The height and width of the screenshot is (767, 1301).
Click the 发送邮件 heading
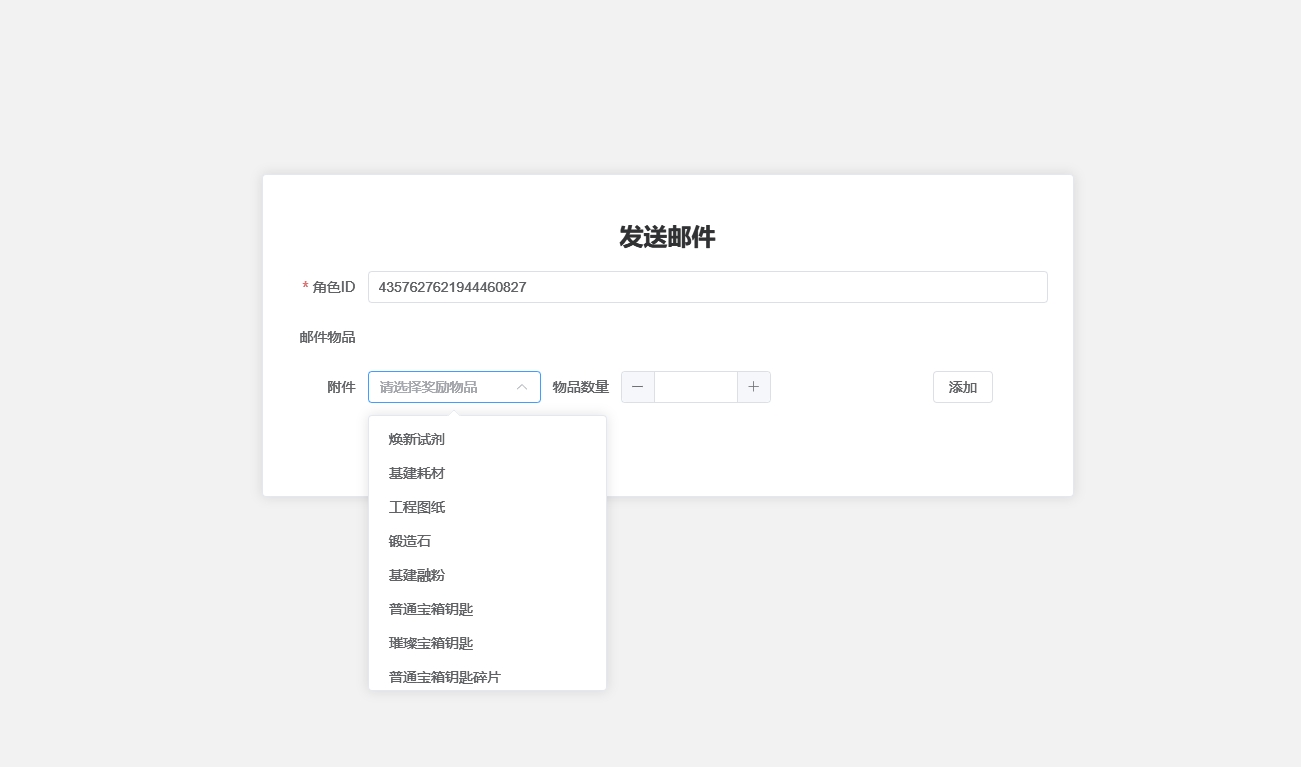pos(667,237)
